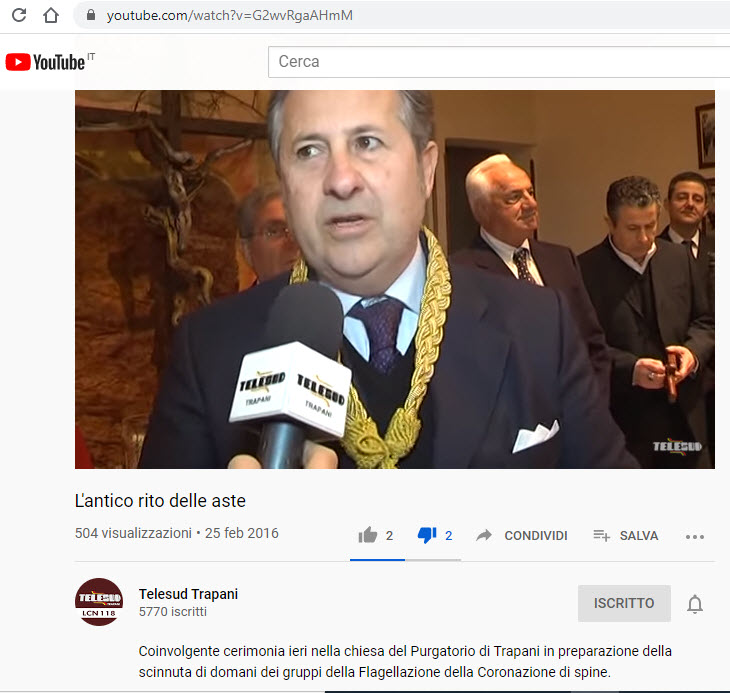Focus the Cerca search field

tap(499, 62)
